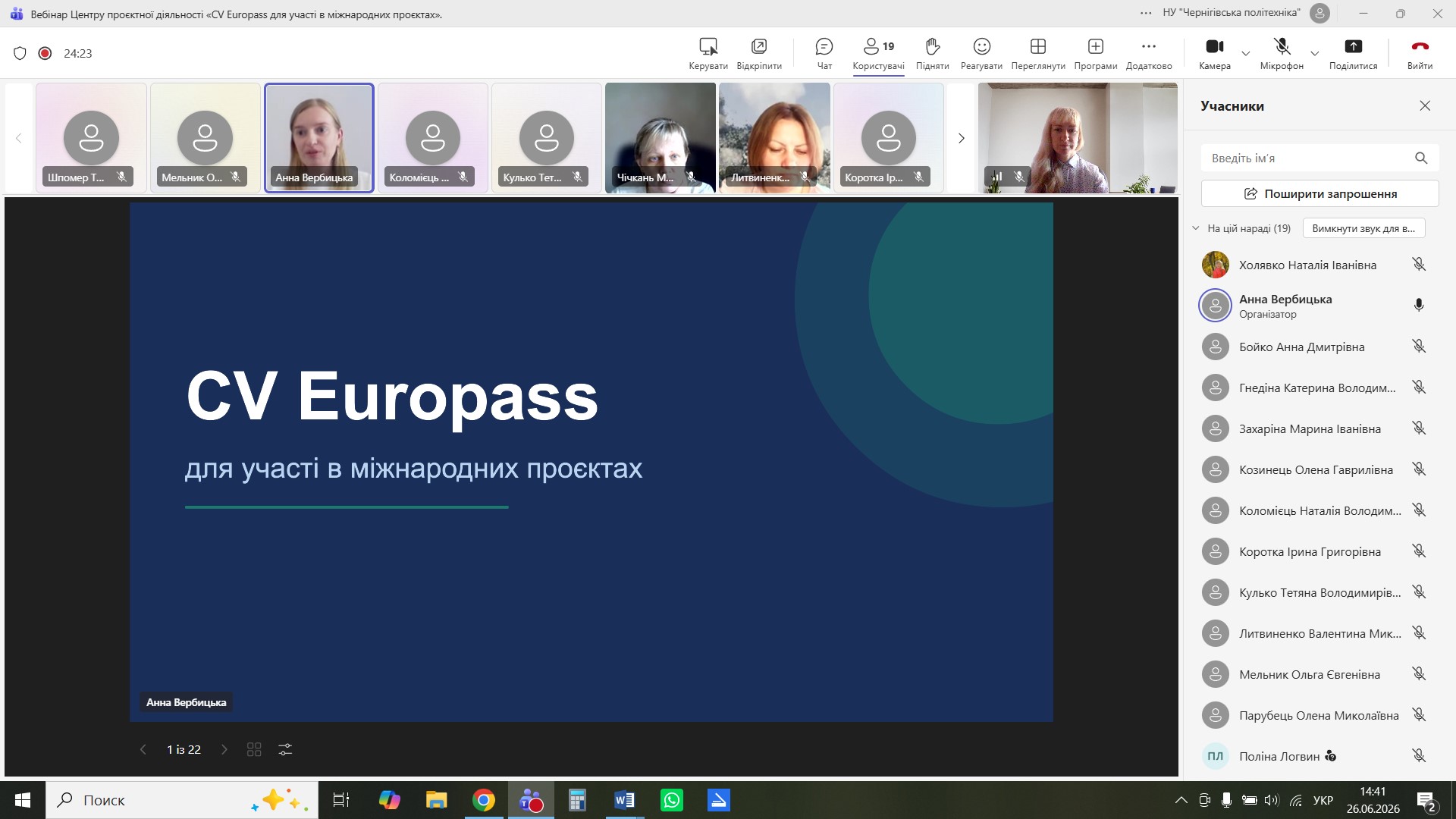This screenshot has height=819, width=1456.
Task: Expand the camera options dropdown arrow
Action: click(x=1245, y=53)
